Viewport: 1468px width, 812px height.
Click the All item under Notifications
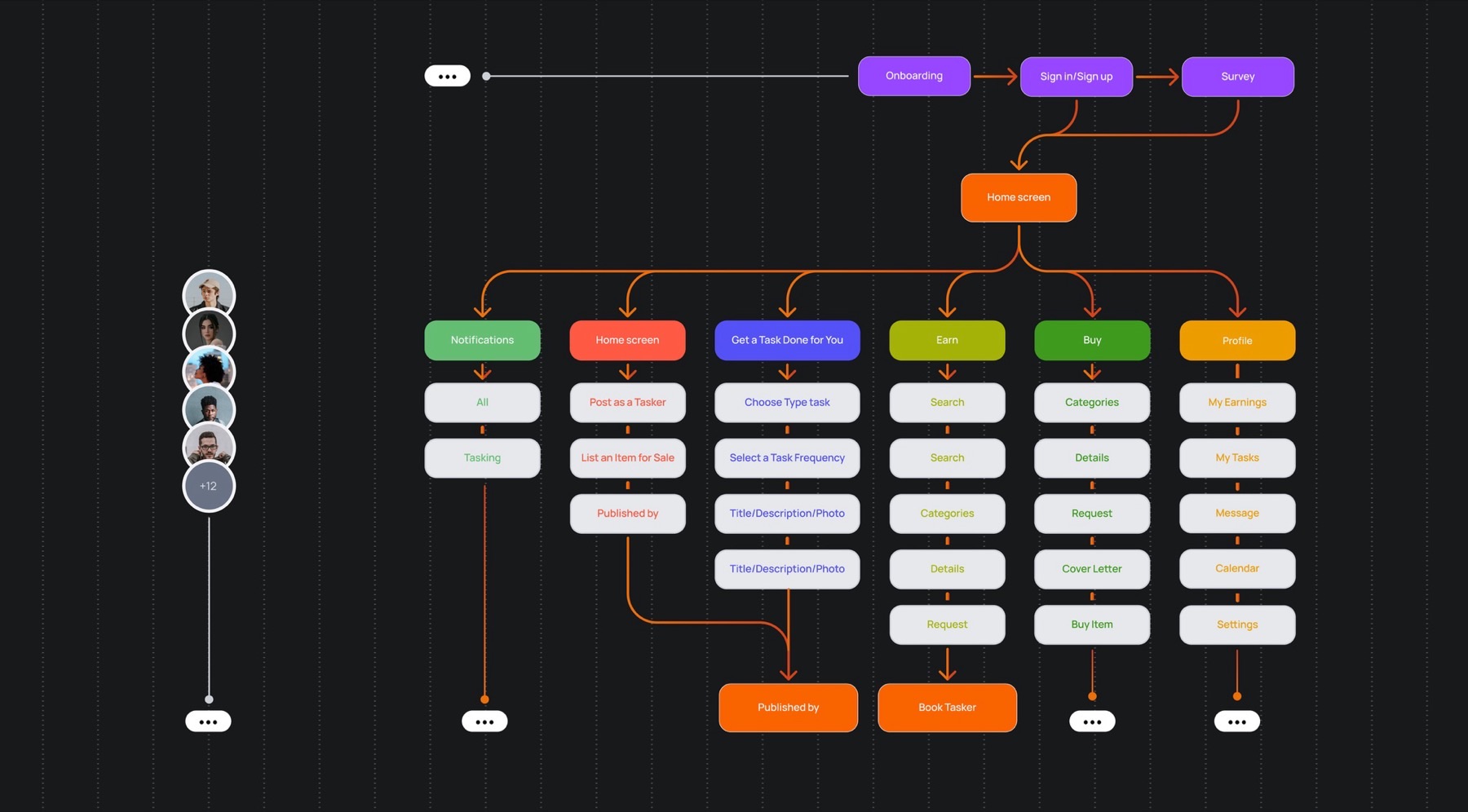pyautogui.click(x=482, y=403)
